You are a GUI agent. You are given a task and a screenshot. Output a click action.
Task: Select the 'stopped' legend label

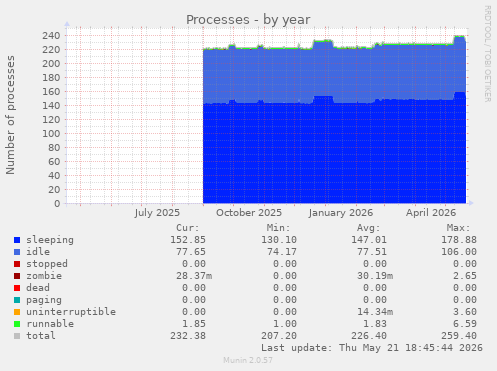[47, 264]
